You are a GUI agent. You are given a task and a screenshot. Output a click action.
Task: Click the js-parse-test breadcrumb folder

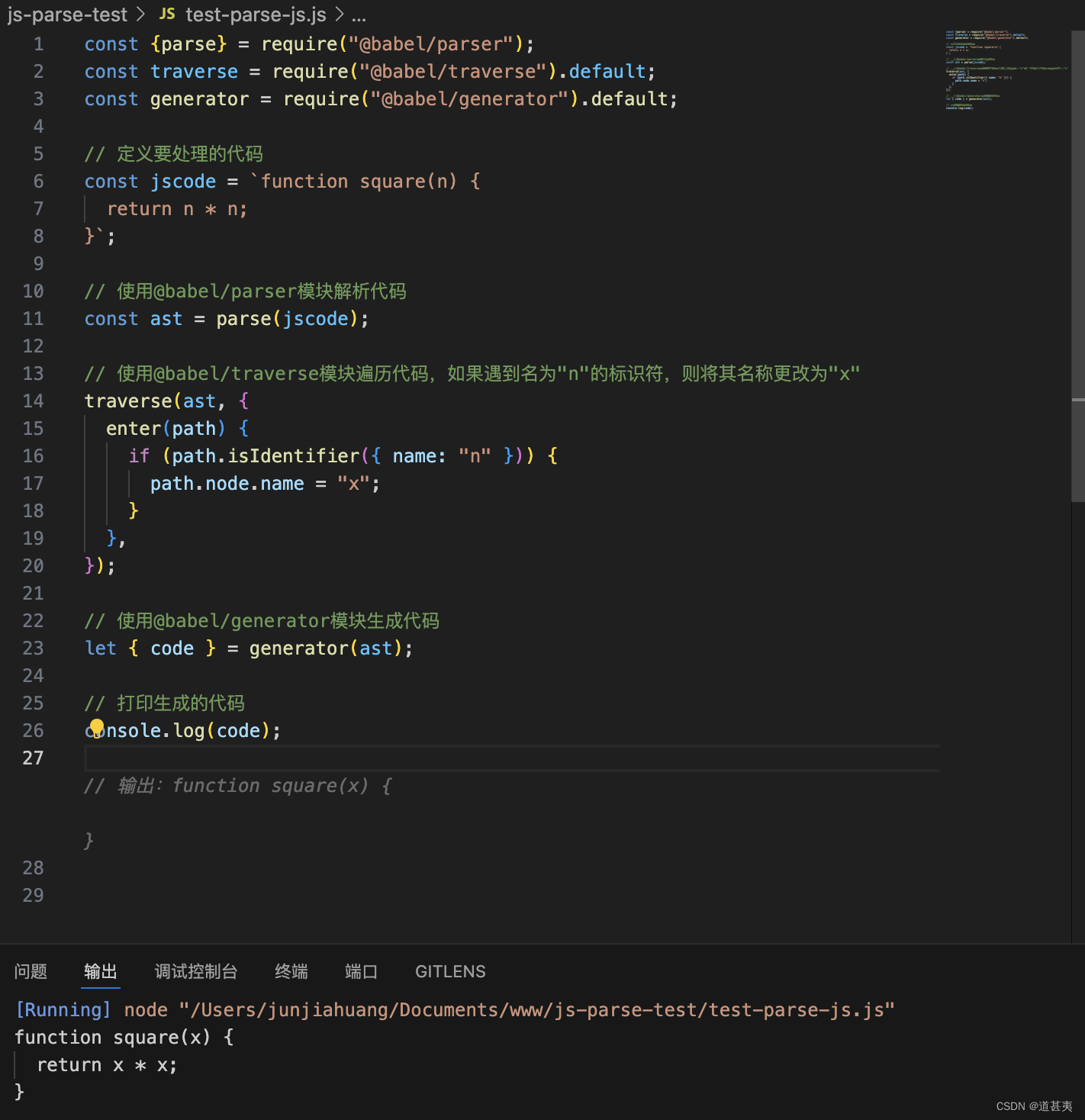tap(67, 14)
